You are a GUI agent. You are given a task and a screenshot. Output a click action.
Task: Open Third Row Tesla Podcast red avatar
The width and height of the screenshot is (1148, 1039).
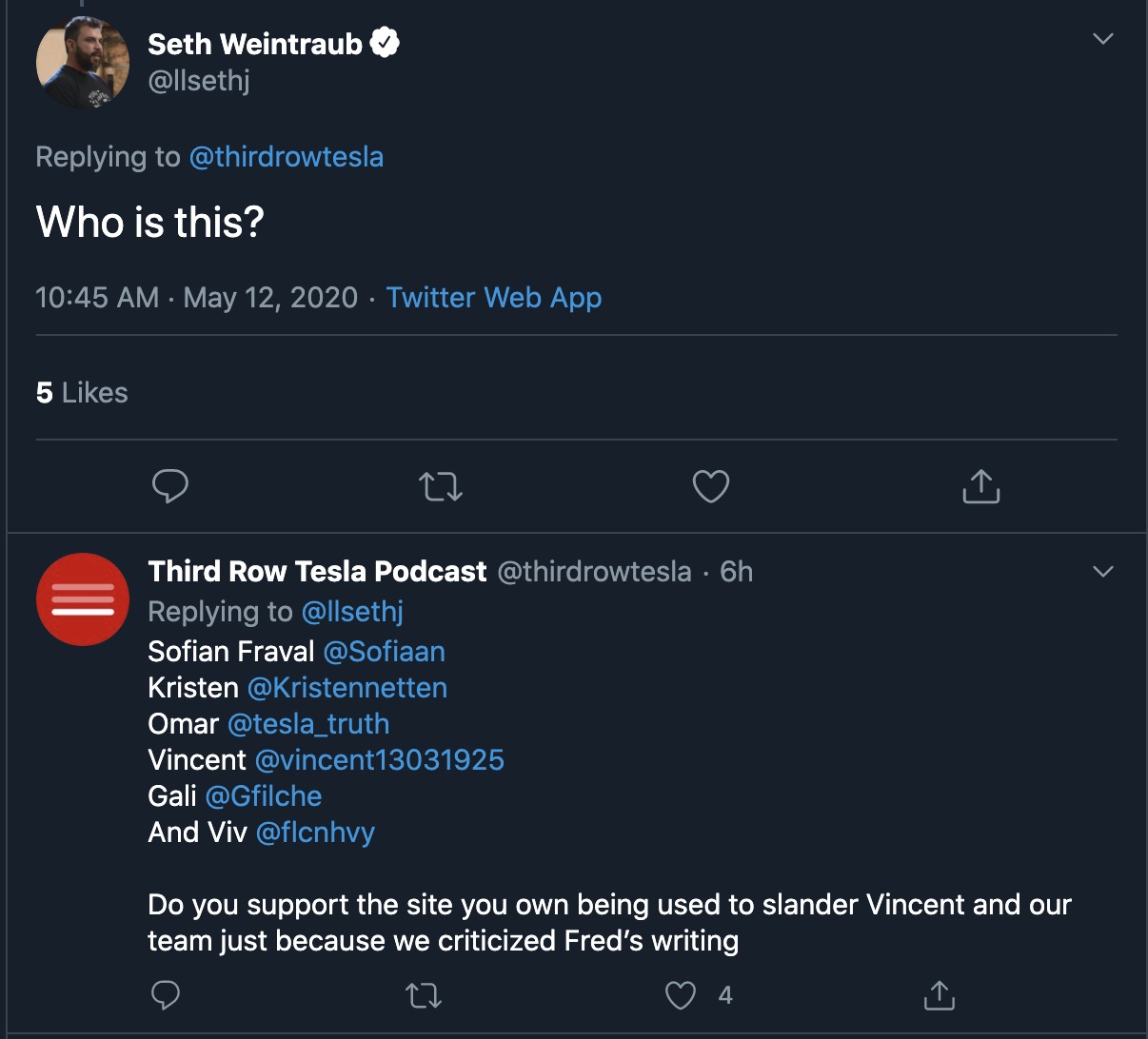point(83,599)
